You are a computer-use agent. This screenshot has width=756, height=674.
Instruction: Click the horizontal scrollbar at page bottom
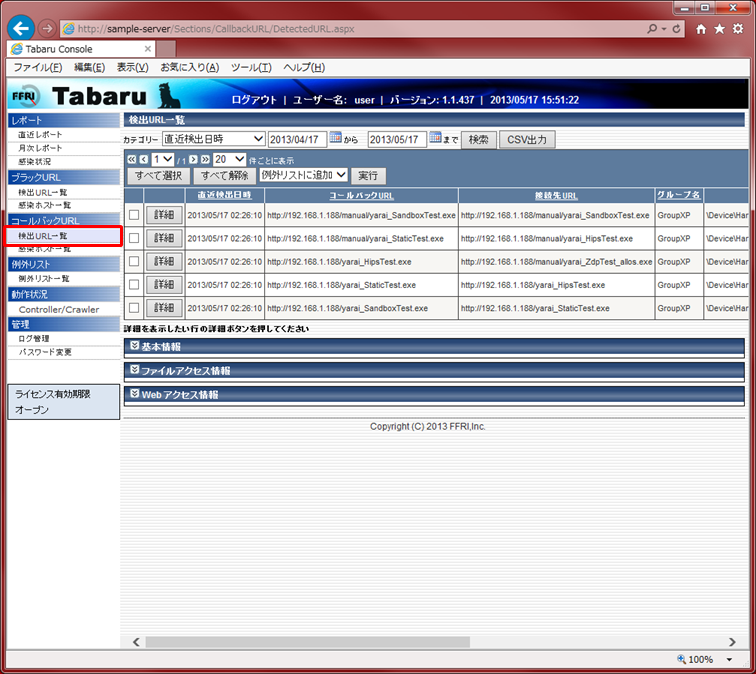pos(400,640)
